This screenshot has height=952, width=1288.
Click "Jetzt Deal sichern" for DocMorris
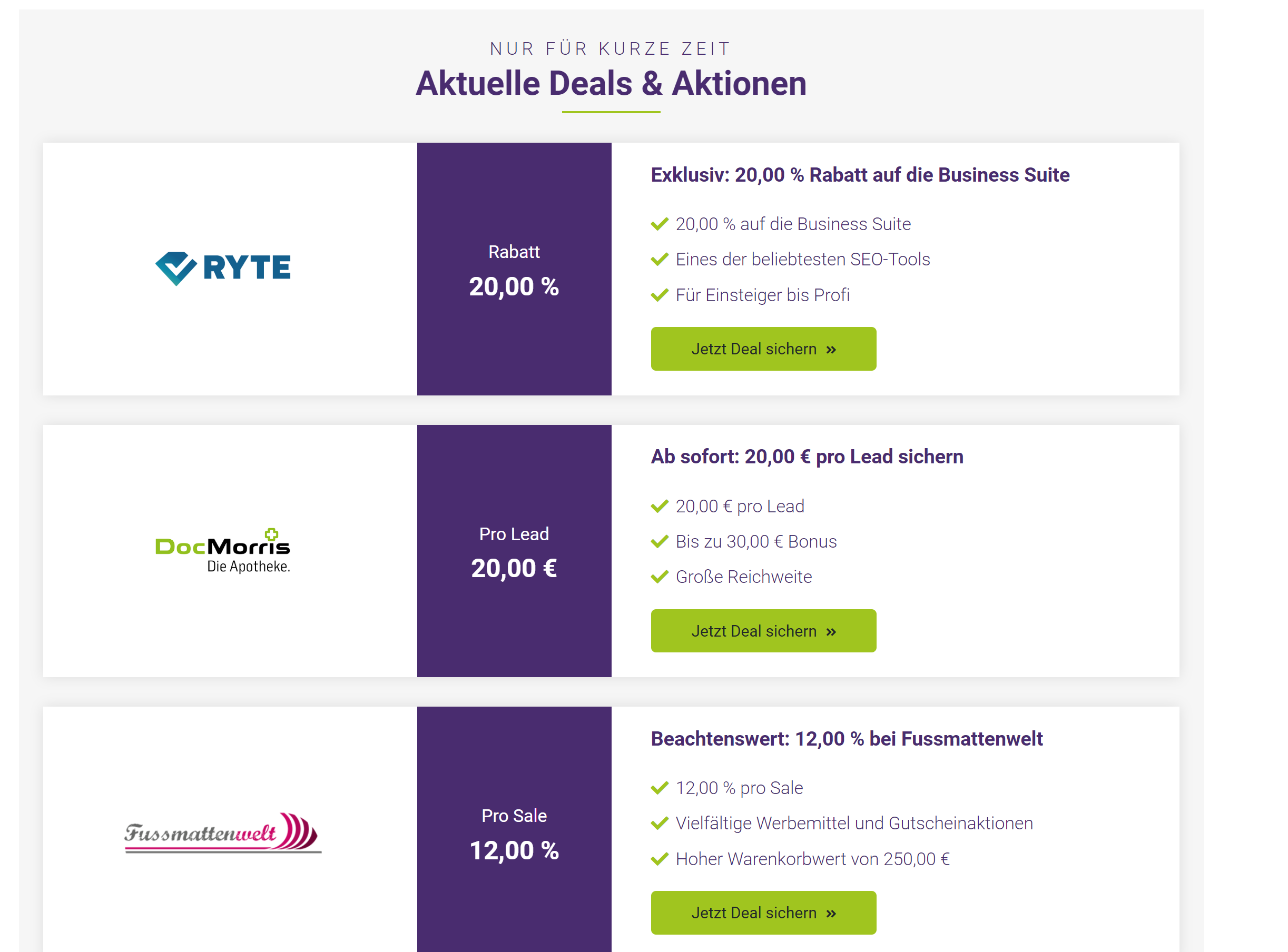763,631
